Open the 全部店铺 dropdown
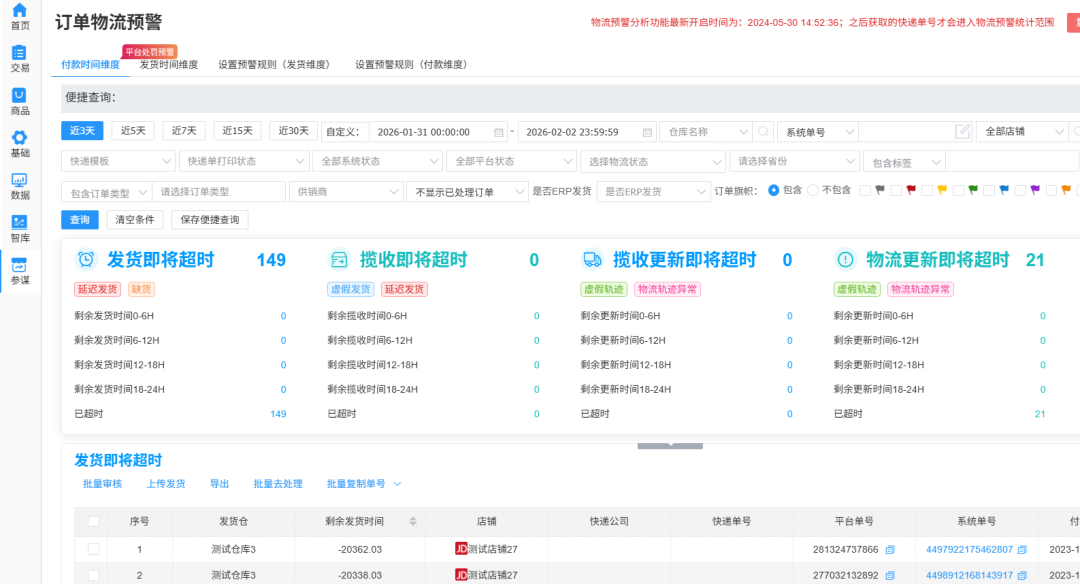 click(1023, 131)
